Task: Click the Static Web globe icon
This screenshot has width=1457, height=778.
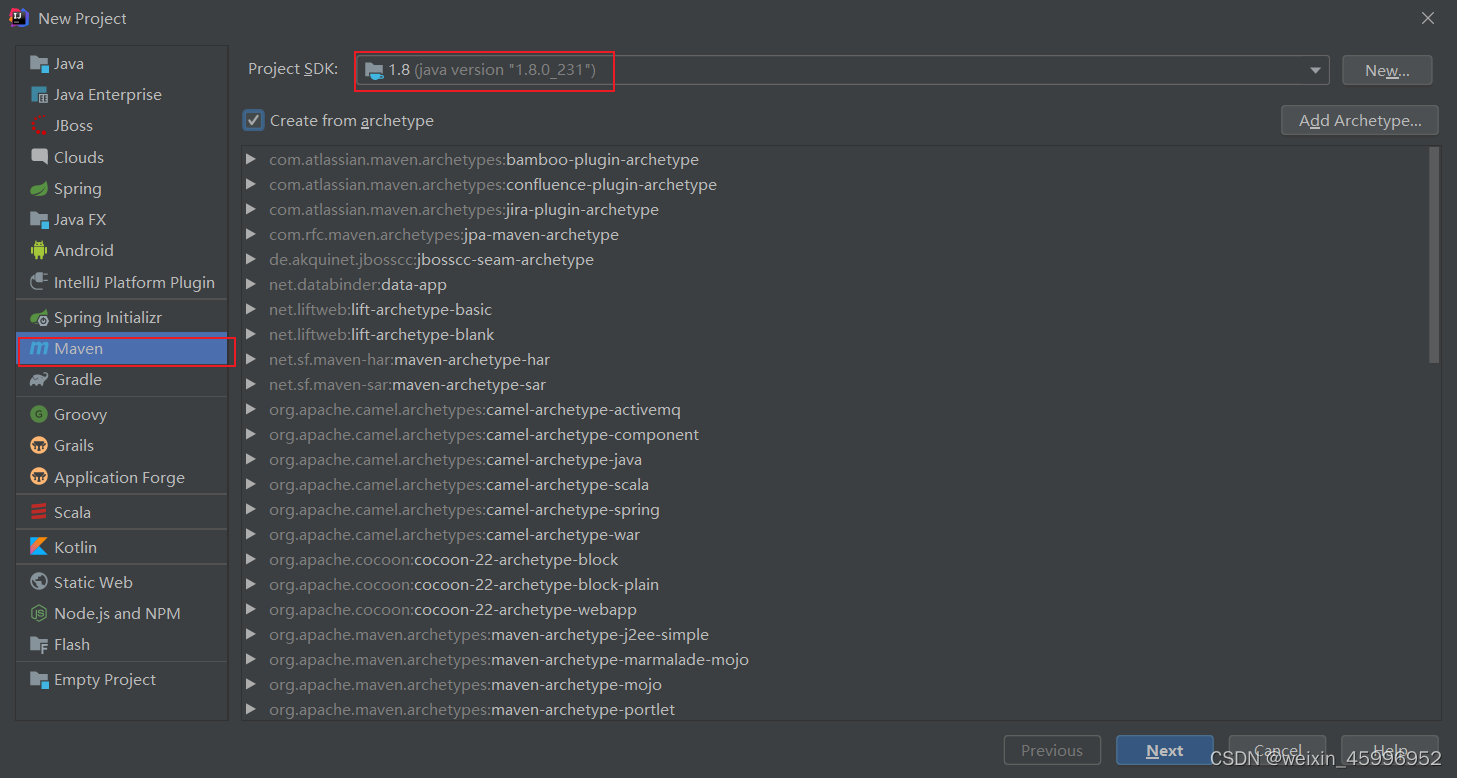Action: tap(39, 582)
